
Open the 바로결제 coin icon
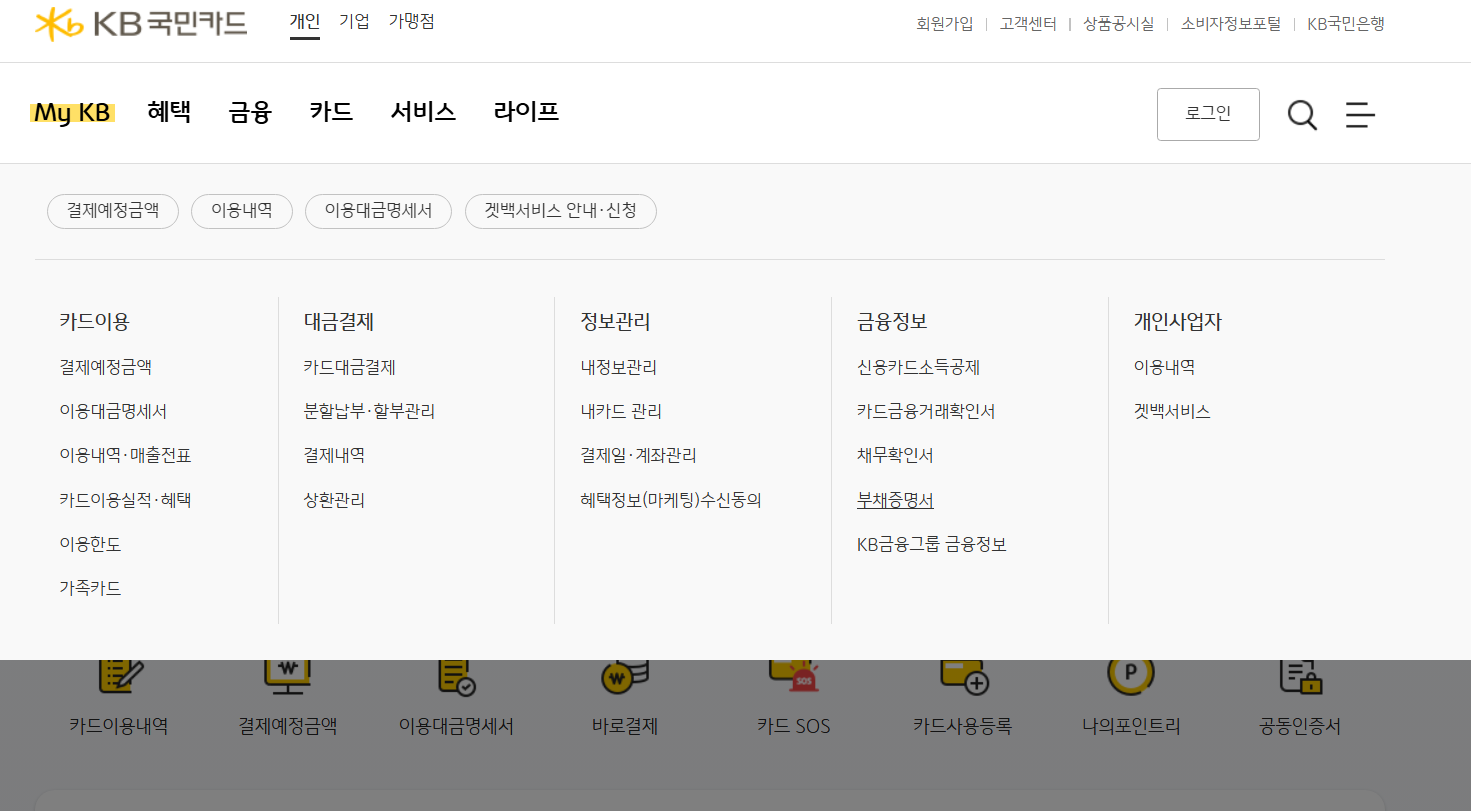[625, 678]
